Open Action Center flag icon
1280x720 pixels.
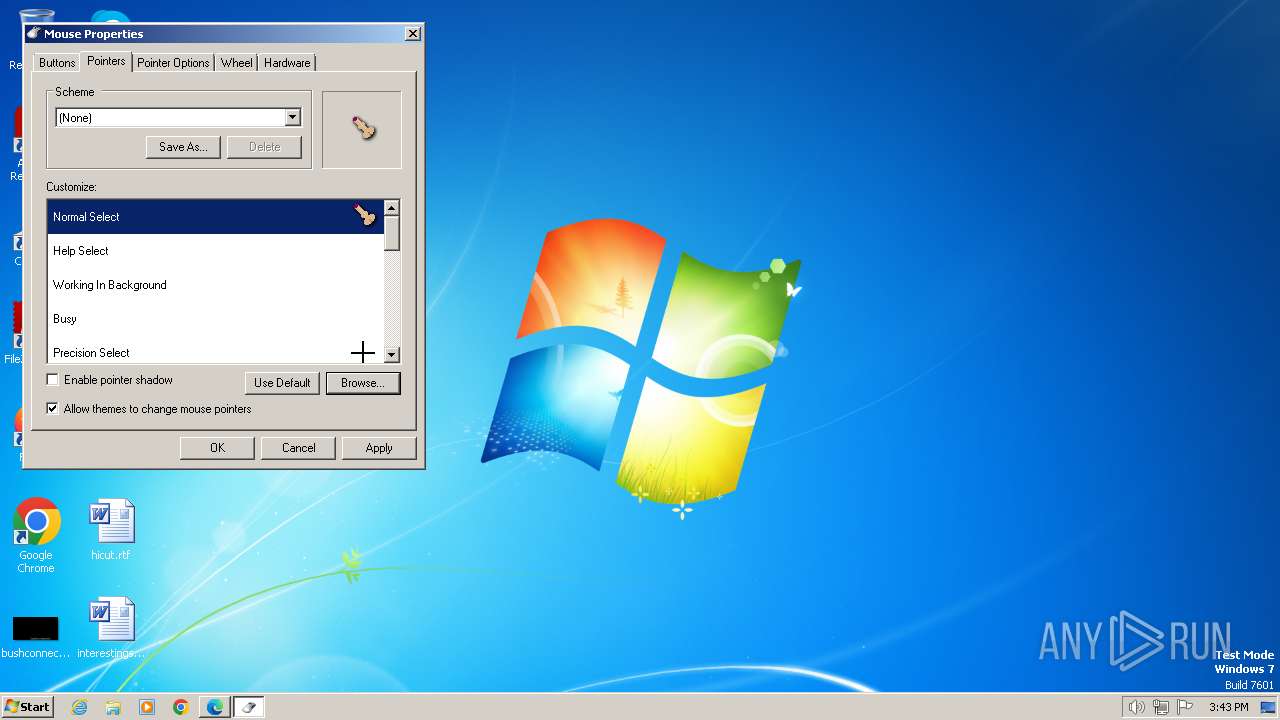click(x=1186, y=707)
